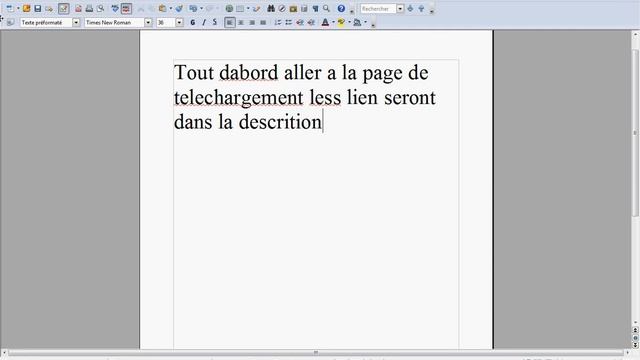Export directly as PDF icon
Viewport: 640px width, 360px height.
pyautogui.click(x=78, y=9)
